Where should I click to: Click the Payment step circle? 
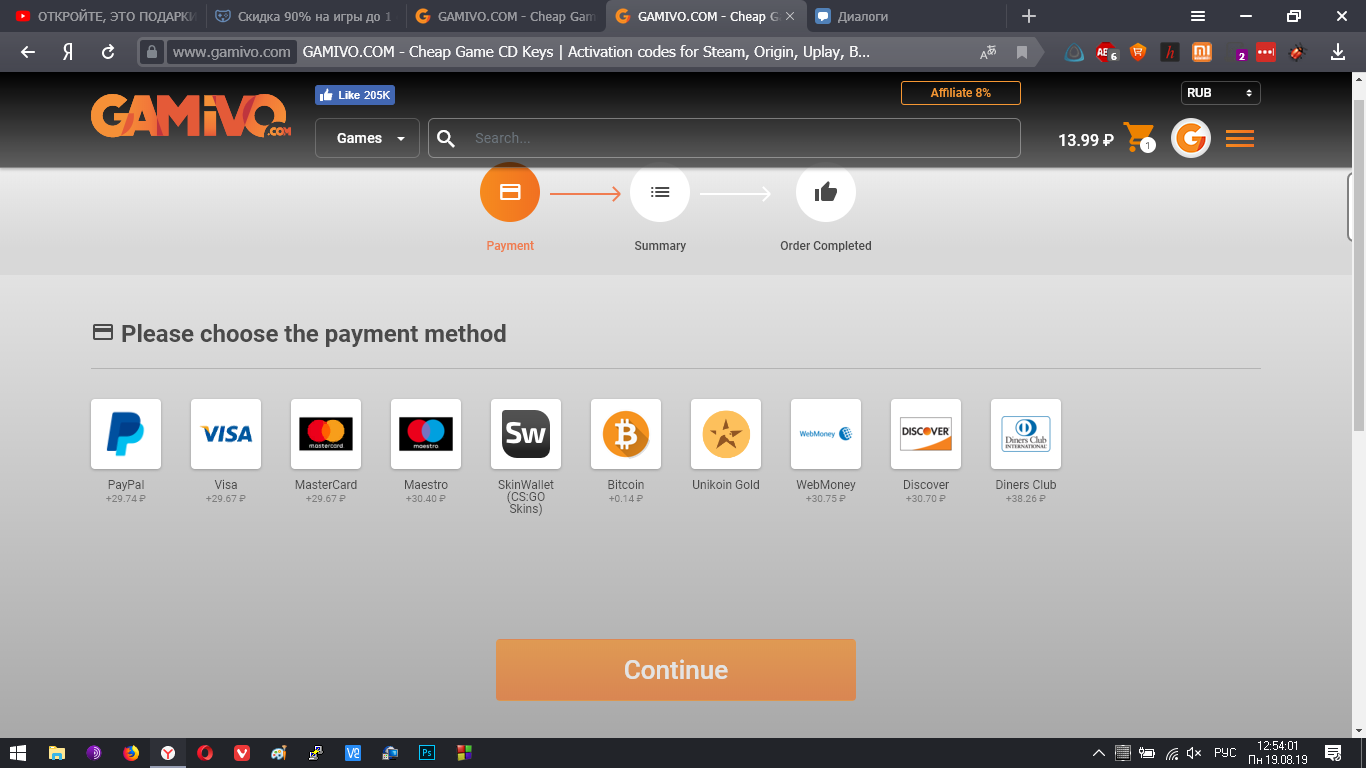point(510,191)
